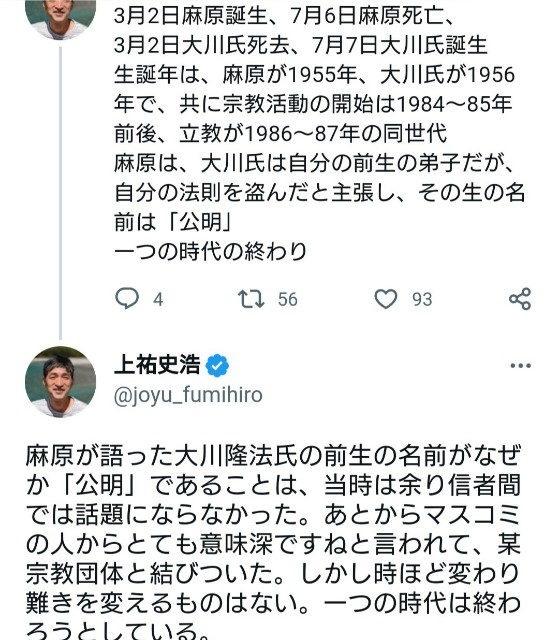Tap the line 前は「公明」 in the upper tweet

point(173,222)
